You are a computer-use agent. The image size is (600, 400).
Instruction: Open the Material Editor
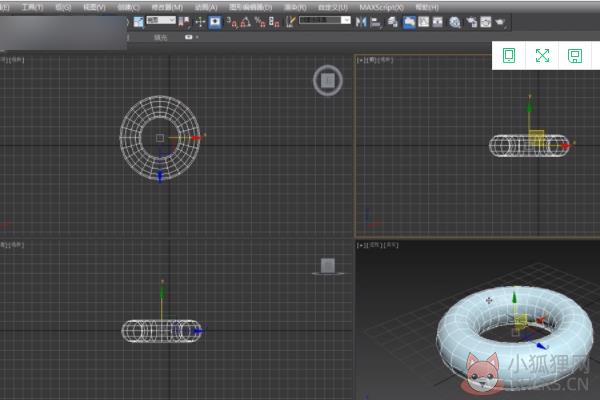coord(455,22)
